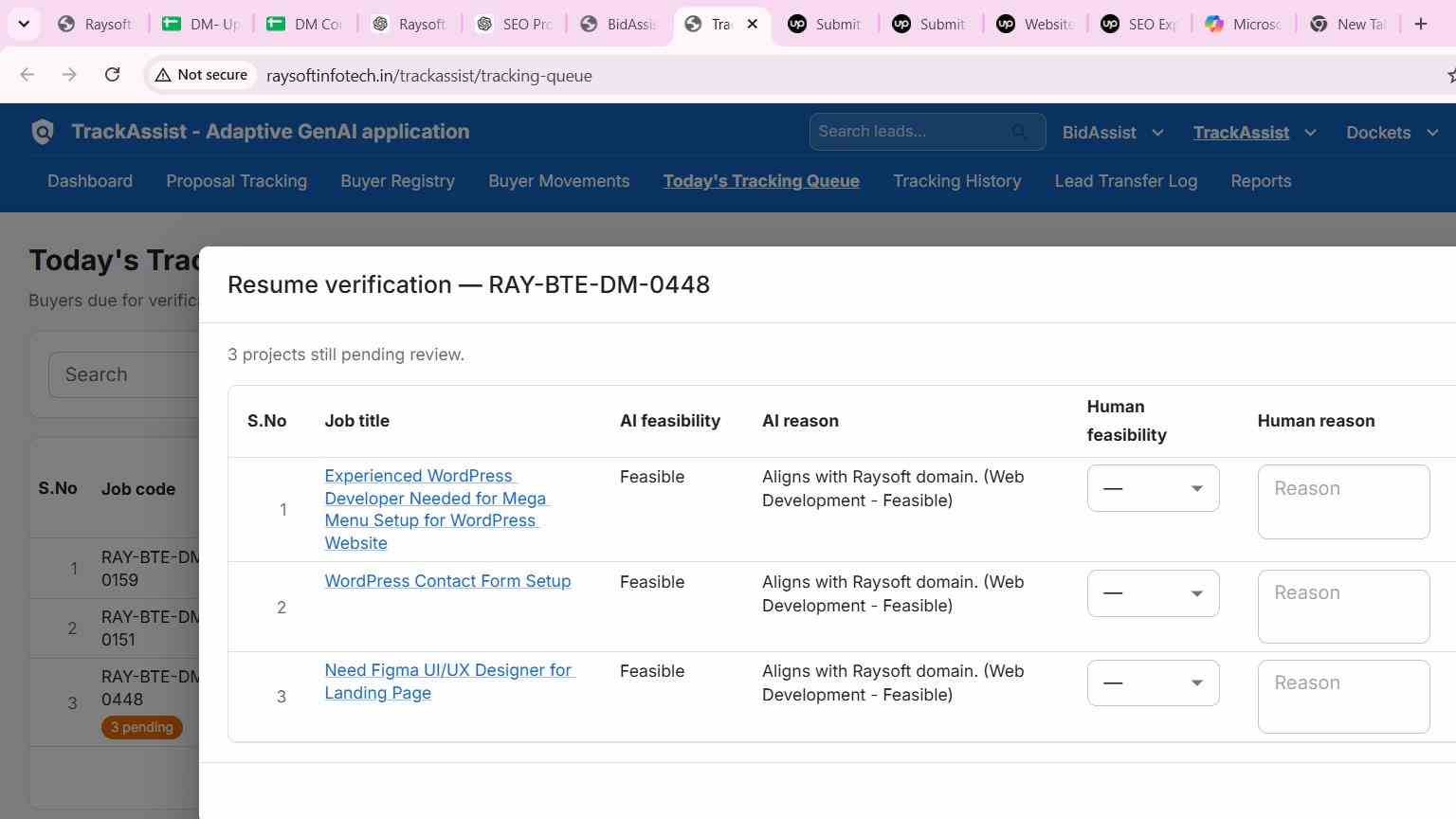
Task: Go to Buyer Registry section
Action: (397, 181)
